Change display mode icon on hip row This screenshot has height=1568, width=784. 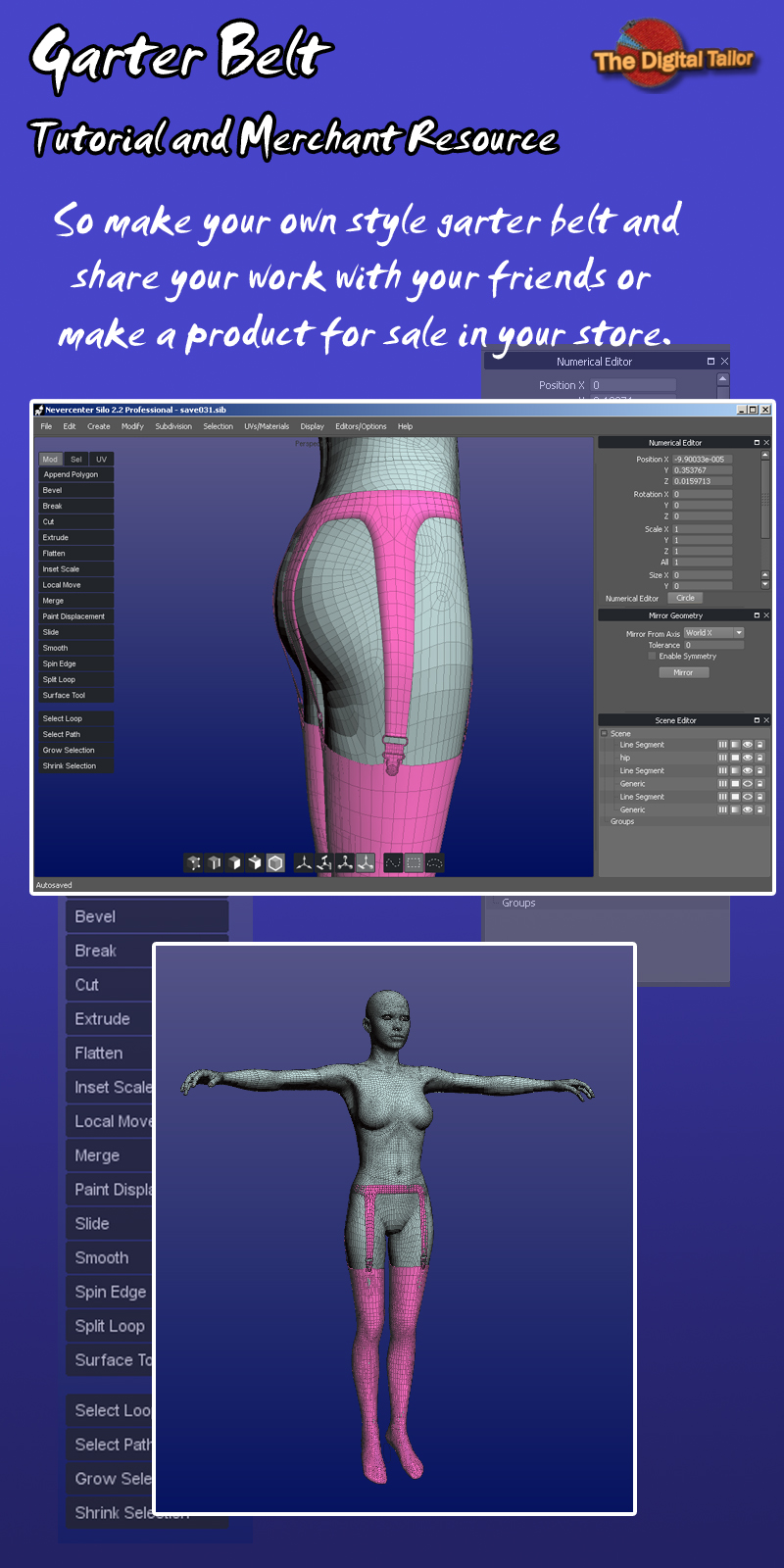(722, 758)
